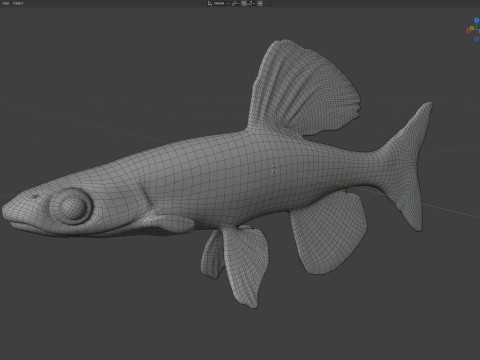Image resolution: width=480 pixels, height=360 pixels.
Task: Click faded negative Z gizmo circle
Action: (477, 39)
